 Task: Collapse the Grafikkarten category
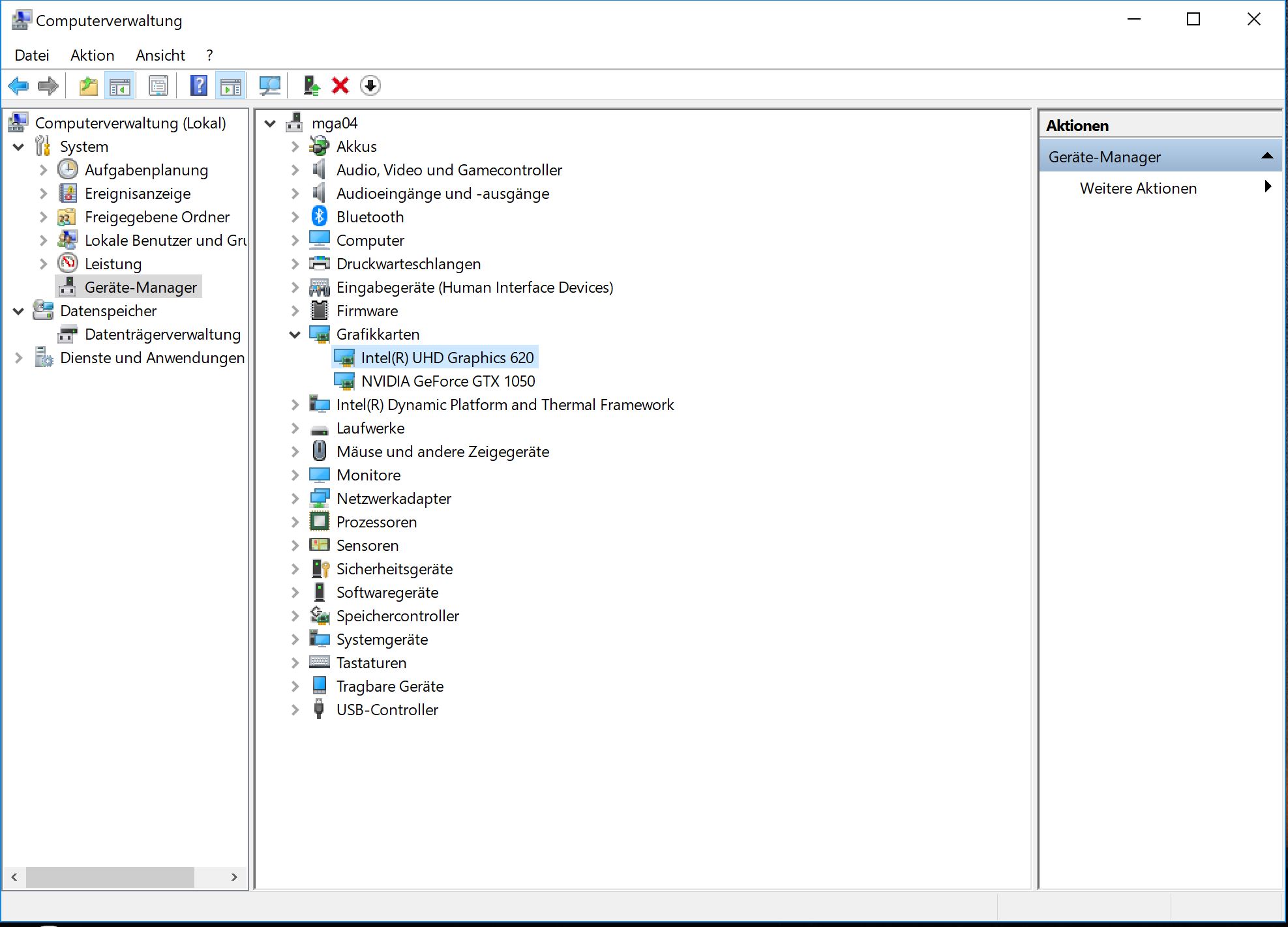click(295, 334)
